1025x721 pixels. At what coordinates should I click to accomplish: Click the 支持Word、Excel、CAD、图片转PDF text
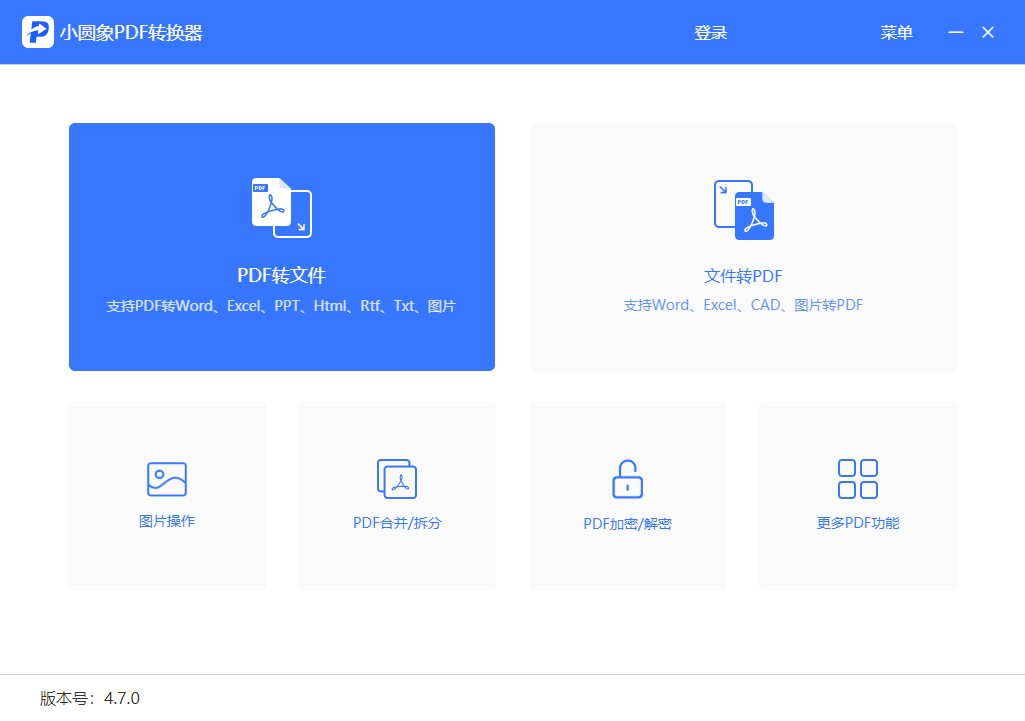pos(743,304)
